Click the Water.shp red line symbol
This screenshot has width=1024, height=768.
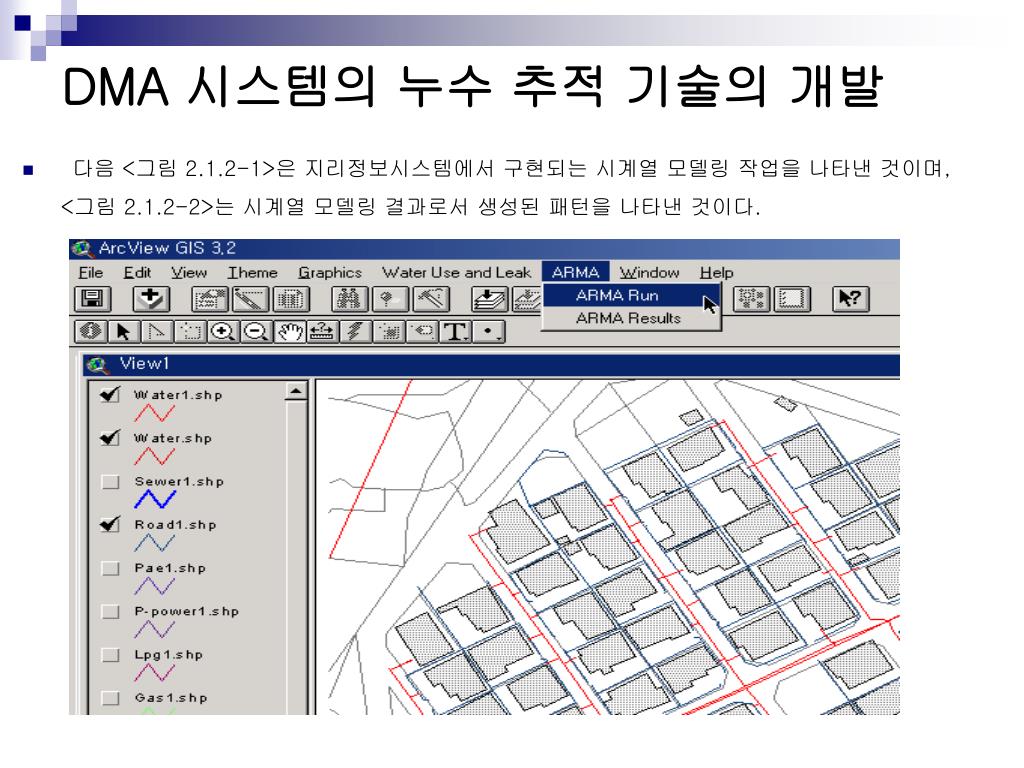click(x=155, y=456)
